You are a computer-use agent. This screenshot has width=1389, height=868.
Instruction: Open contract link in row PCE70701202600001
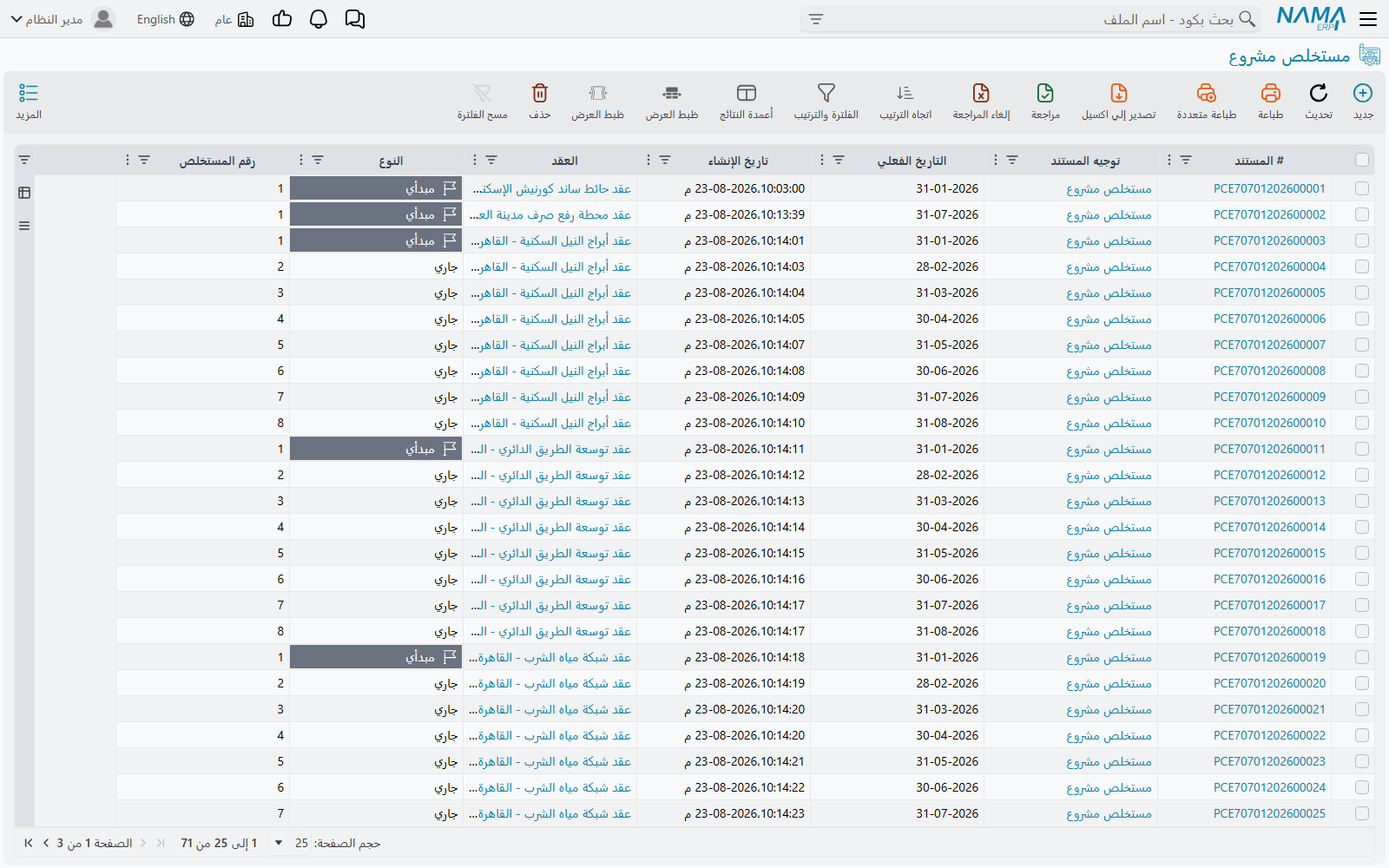tap(551, 188)
